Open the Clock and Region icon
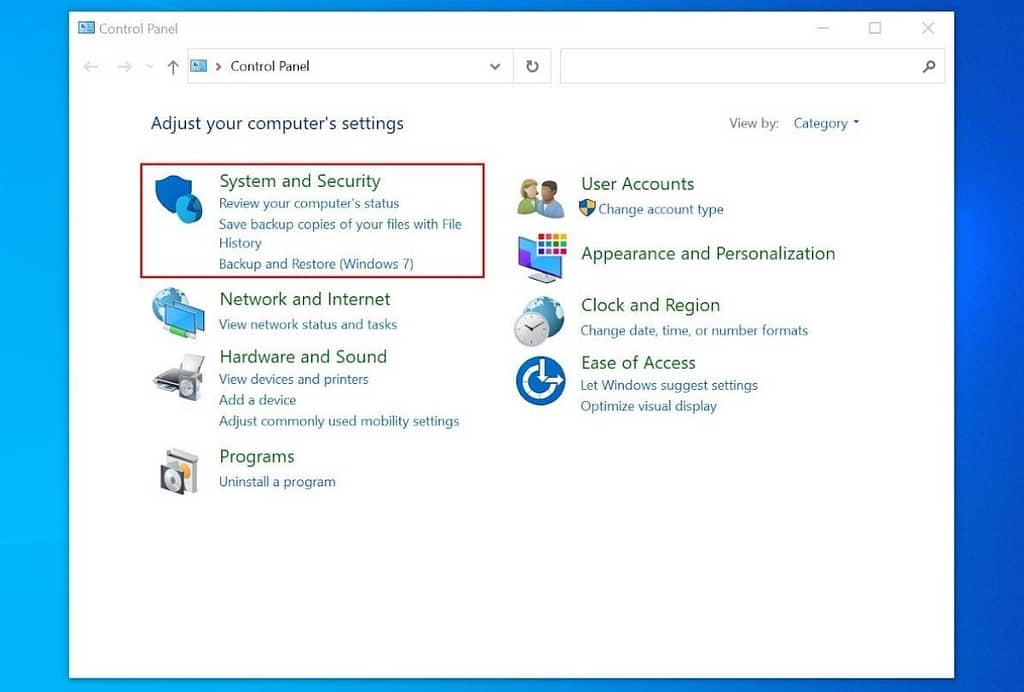Screen dimensions: 1024x692 click(539, 321)
